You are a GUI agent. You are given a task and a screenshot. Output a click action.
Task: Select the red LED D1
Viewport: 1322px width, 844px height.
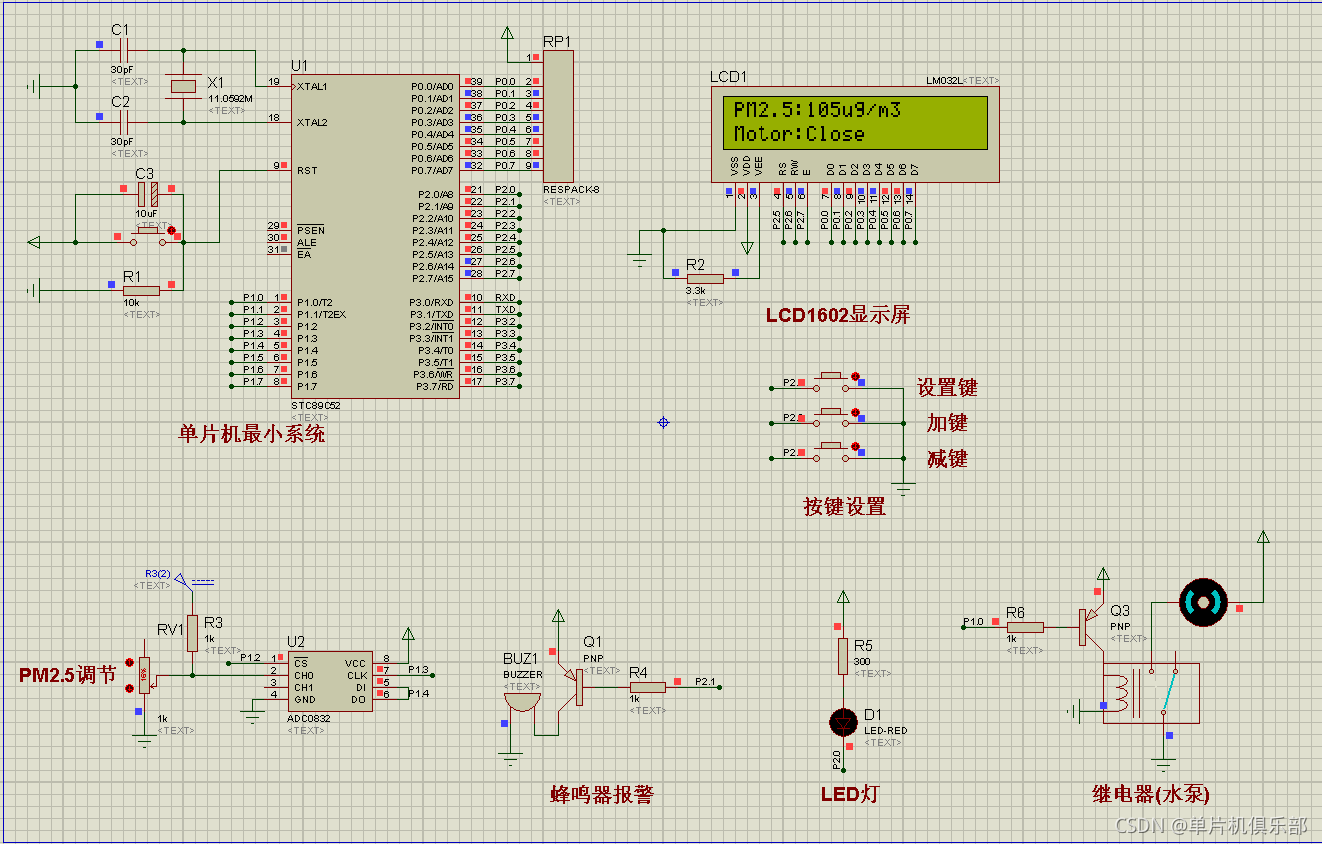click(x=843, y=721)
